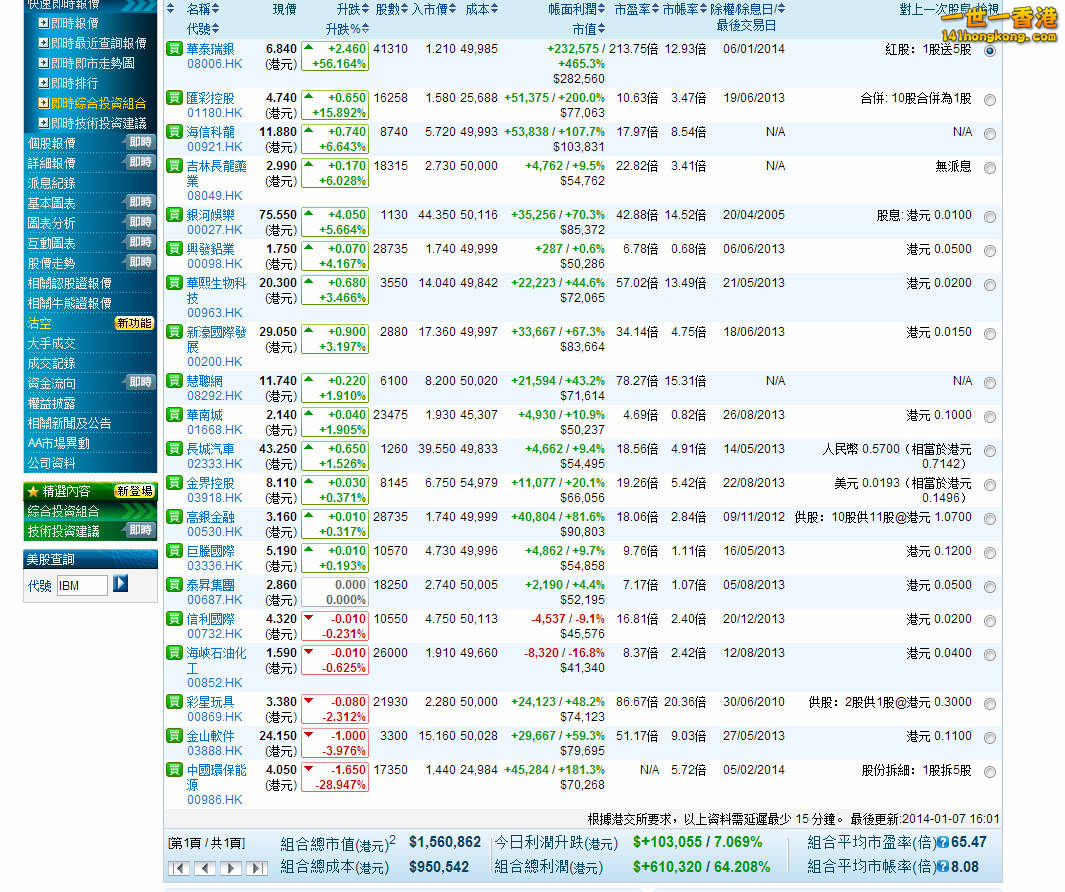Open stock code link 00027.HK
This screenshot has width=1065, height=892.
[x=215, y=230]
